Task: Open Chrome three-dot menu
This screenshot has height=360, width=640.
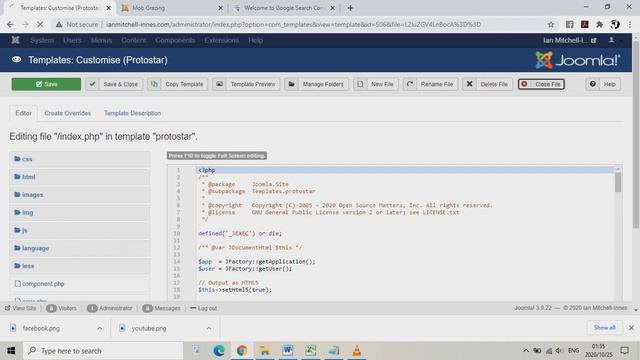Action: 630,24
